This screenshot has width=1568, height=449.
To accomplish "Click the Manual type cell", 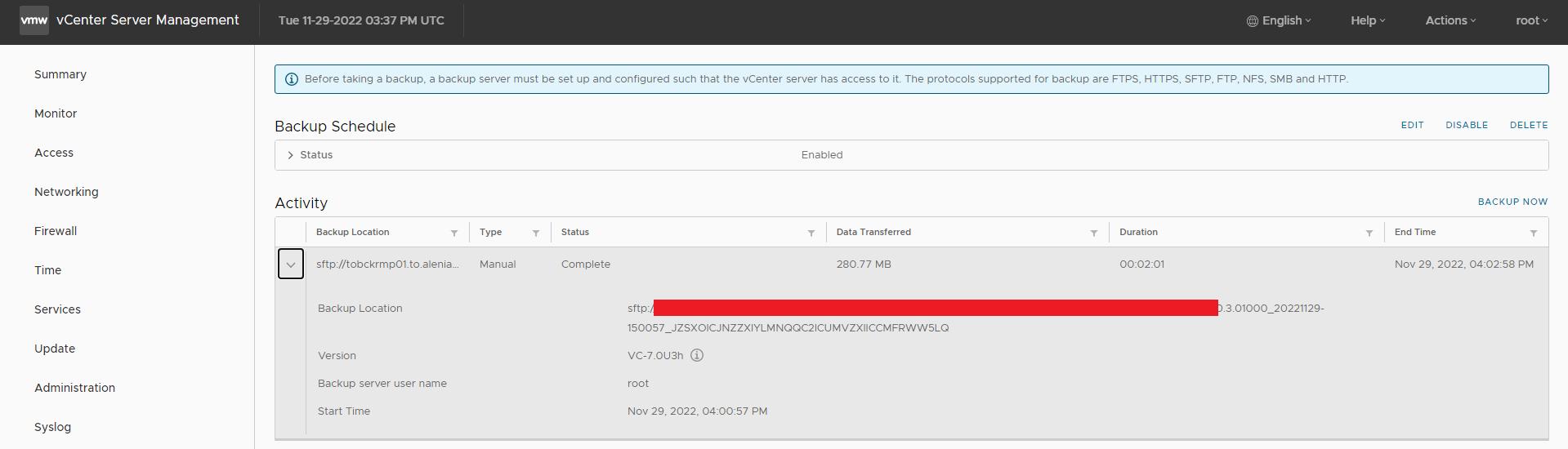I will pyautogui.click(x=498, y=265).
